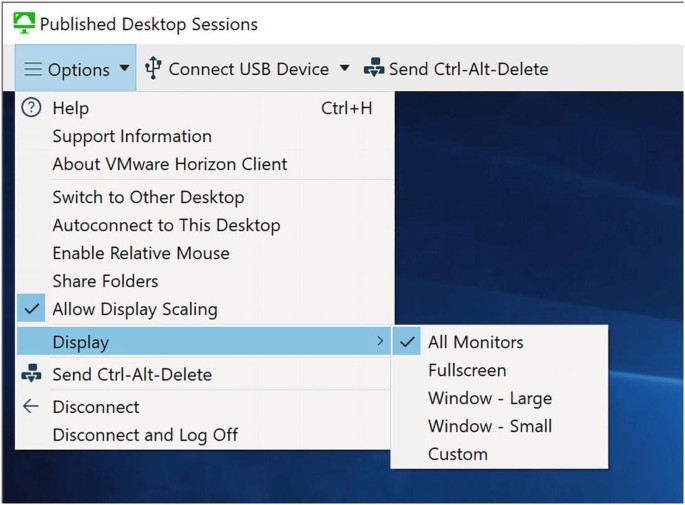The width and height of the screenshot is (685, 505).
Task: Click Disconnect and Log Off
Action: (145, 435)
